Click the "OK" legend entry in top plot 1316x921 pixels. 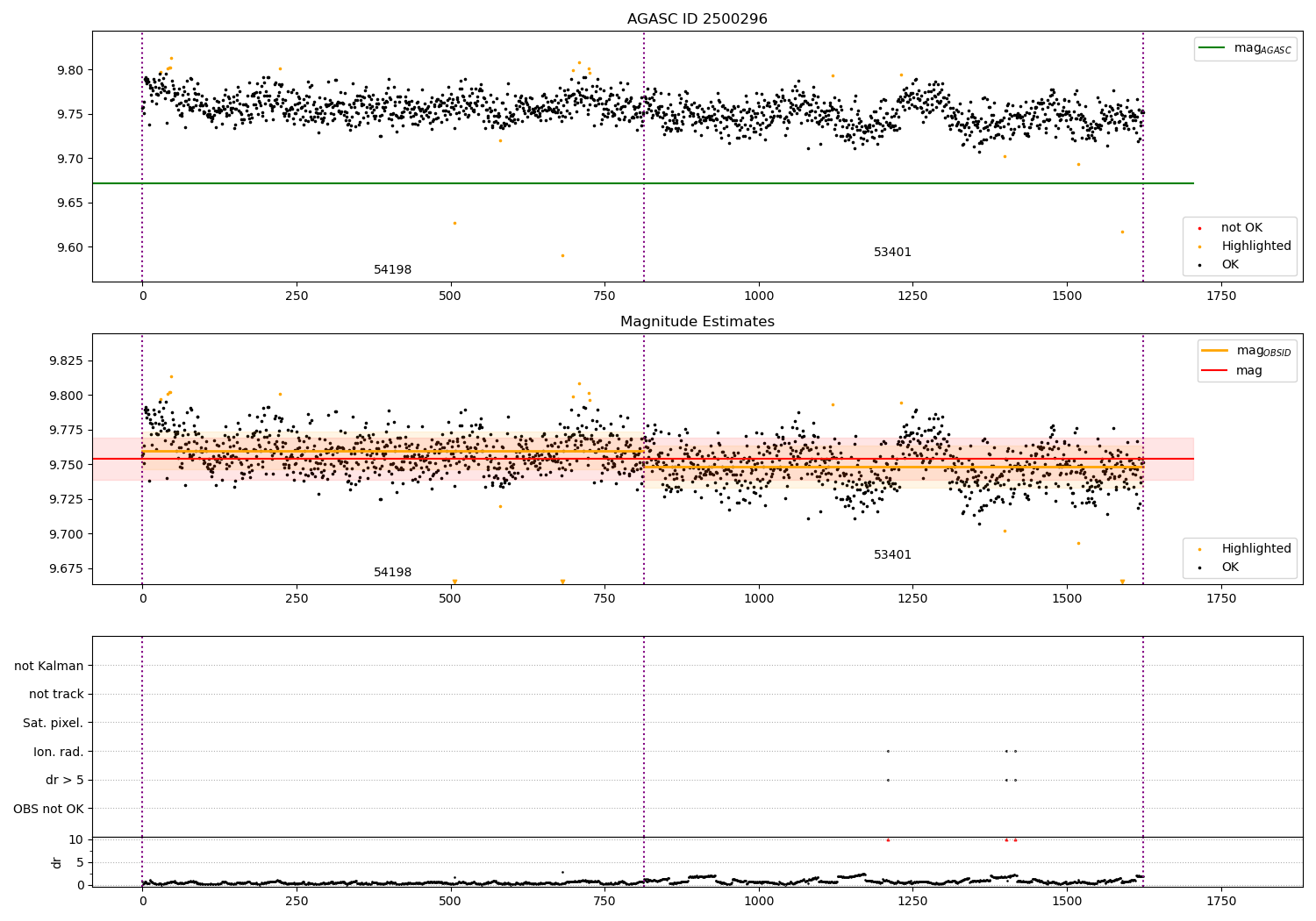click(x=1219, y=265)
